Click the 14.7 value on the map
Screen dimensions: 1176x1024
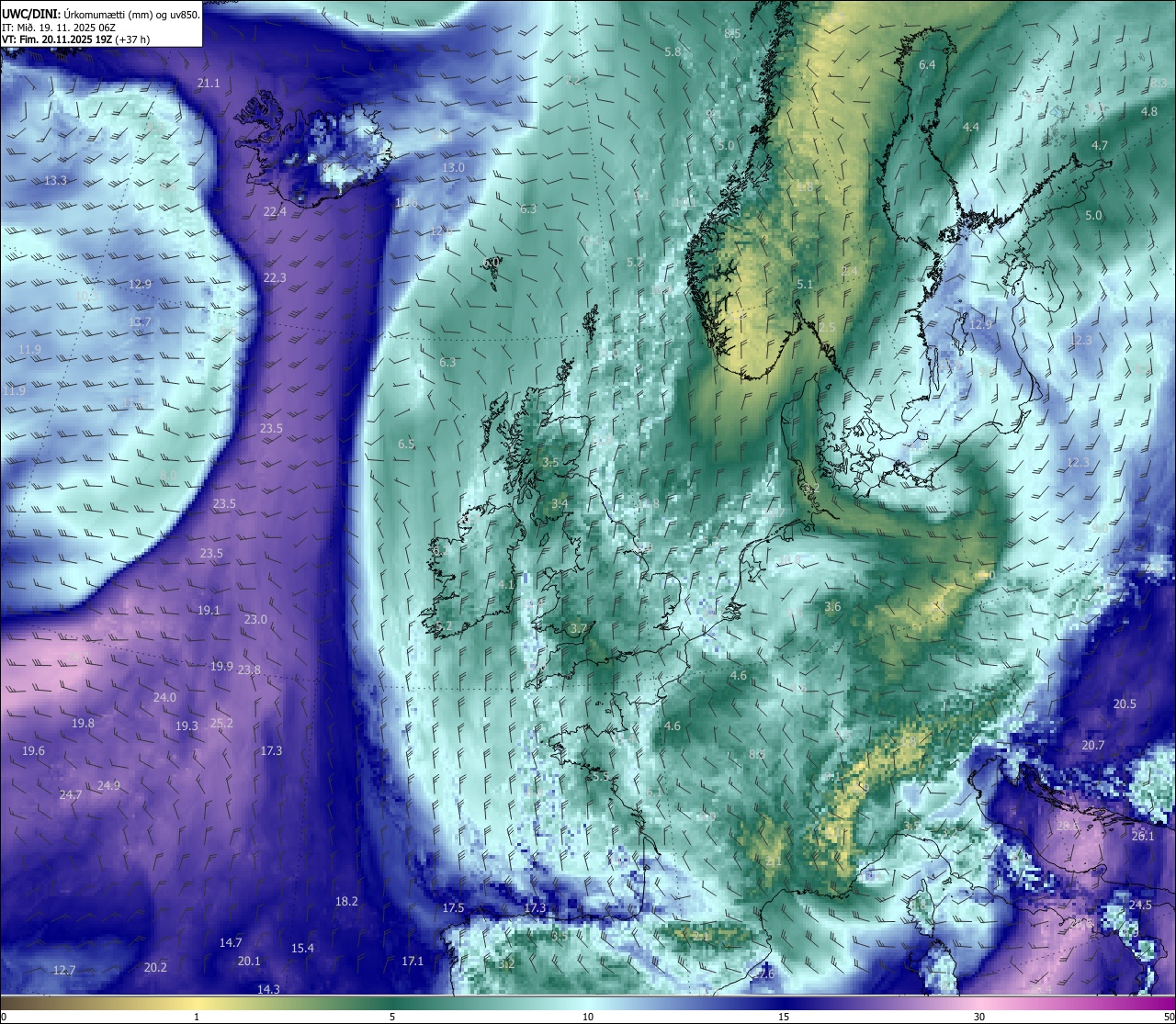click(x=231, y=943)
